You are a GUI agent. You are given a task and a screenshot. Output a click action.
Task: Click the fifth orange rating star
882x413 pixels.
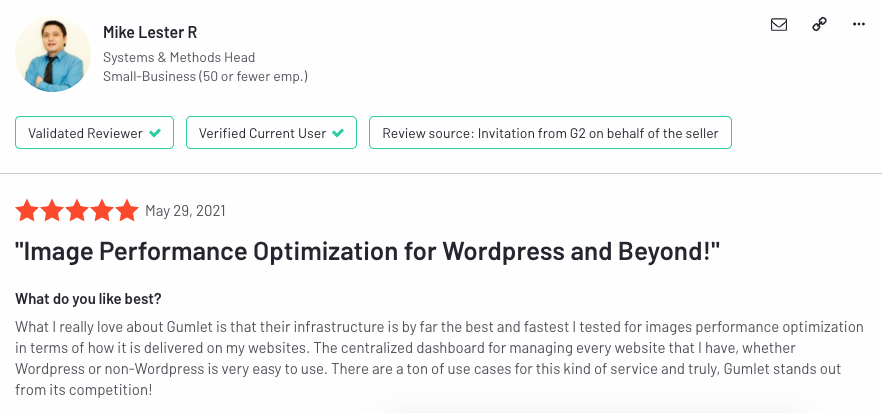click(127, 210)
